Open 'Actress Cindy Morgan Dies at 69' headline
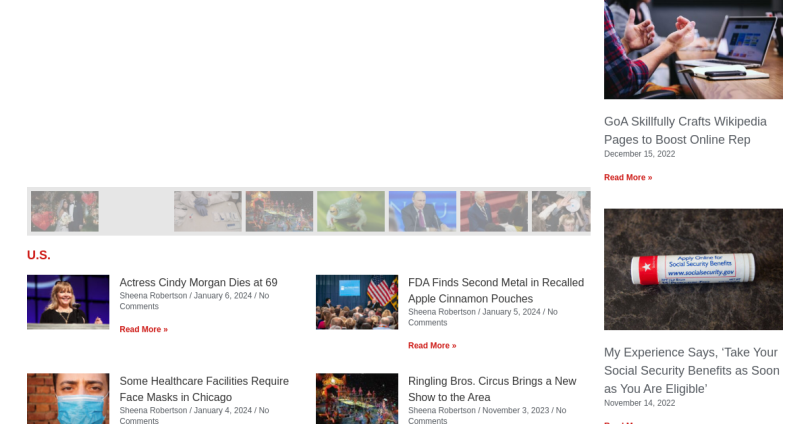Image resolution: width=810 pixels, height=424 pixels. click(198, 283)
